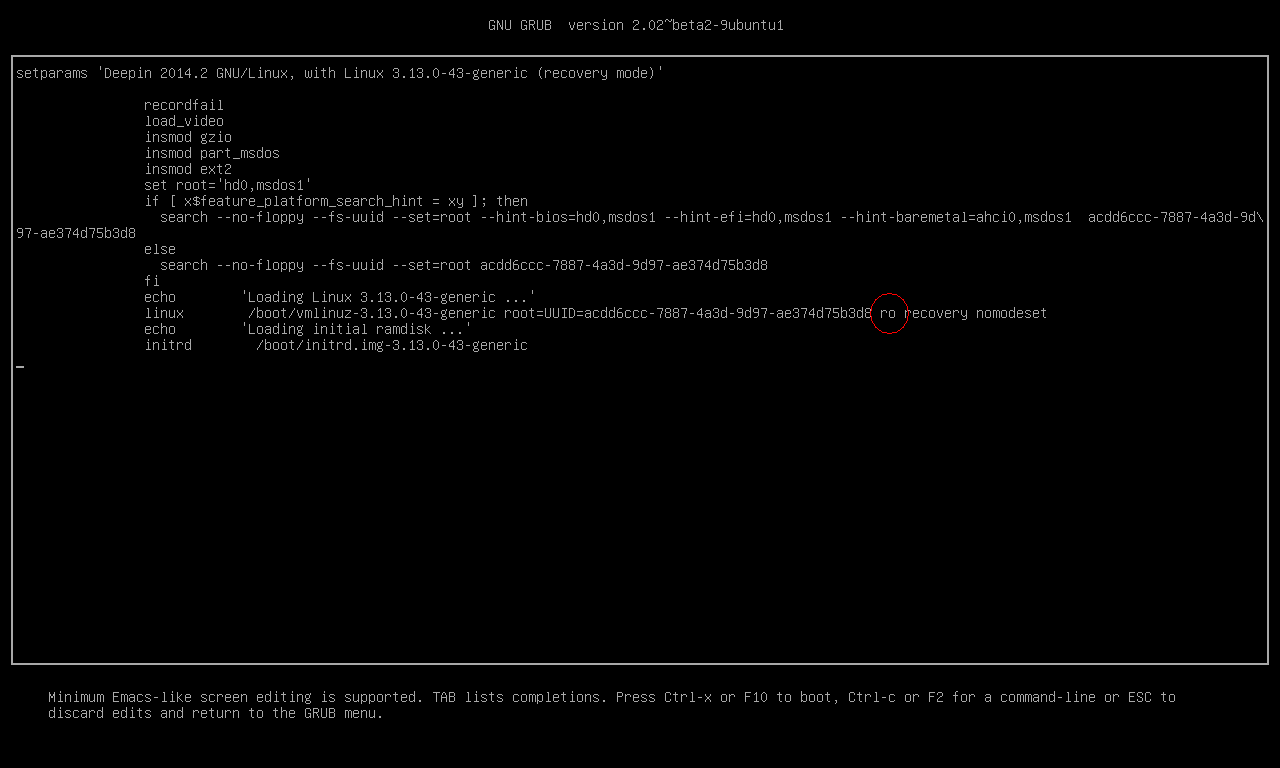The image size is (1280, 768).
Task: Click the set root='hd0,msdos1' line
Action: [228, 185]
